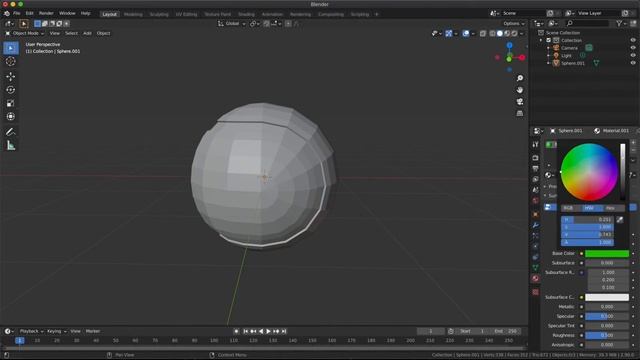Select the Scale tool
Viewport: 640px width, 360px height.
click(x=11, y=103)
